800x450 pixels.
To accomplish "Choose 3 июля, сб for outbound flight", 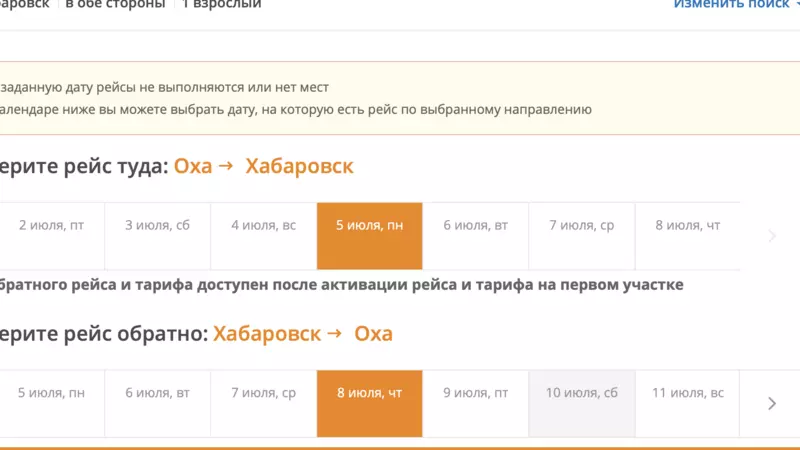I will 157,226.
